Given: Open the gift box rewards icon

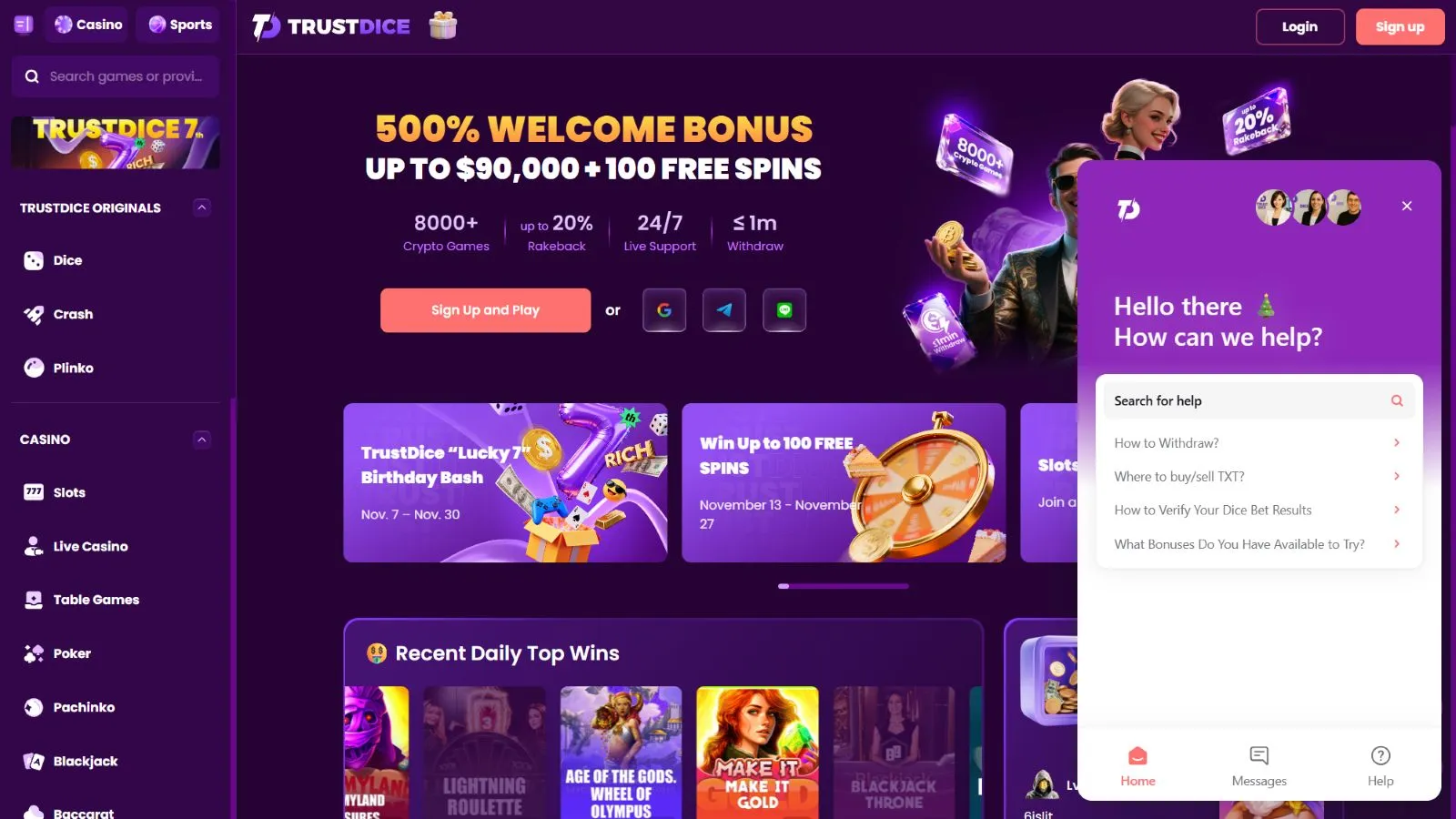Looking at the screenshot, I should coord(443,25).
